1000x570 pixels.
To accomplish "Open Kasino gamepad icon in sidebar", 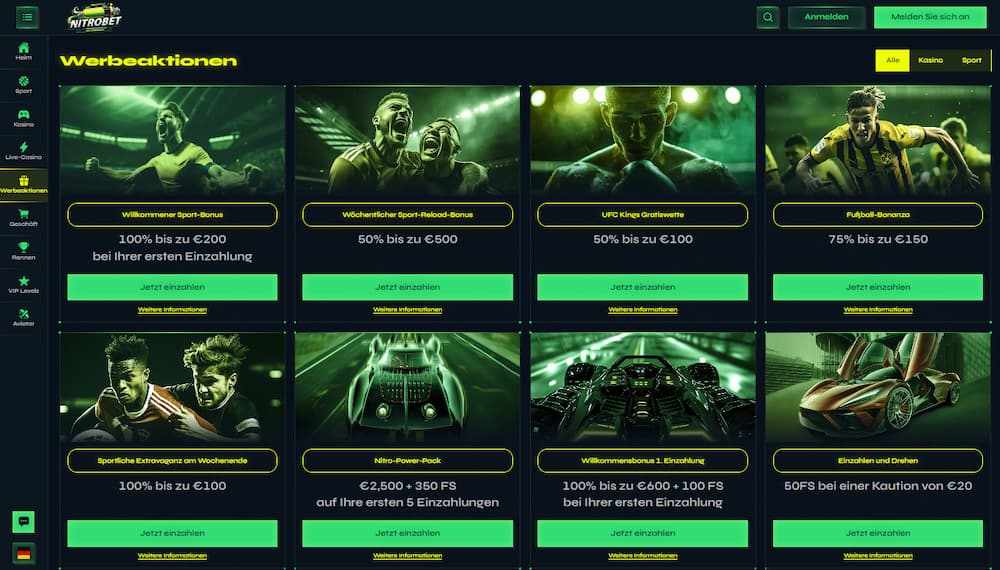I will pos(24,115).
